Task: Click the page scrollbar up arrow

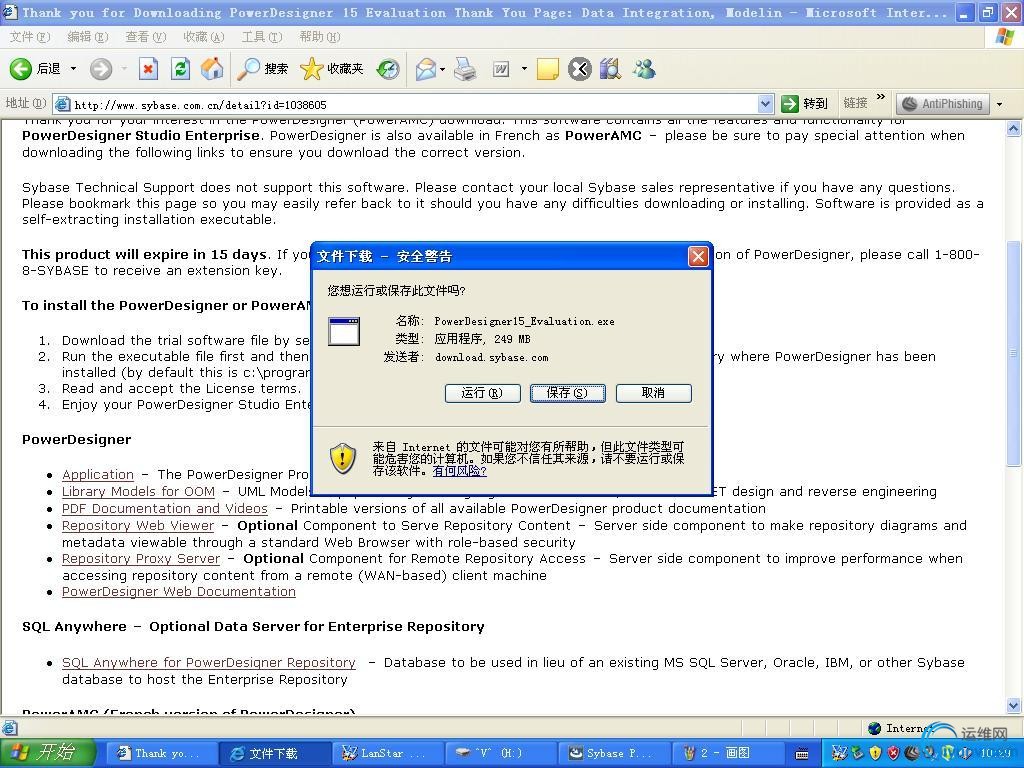Action: tap(1014, 128)
